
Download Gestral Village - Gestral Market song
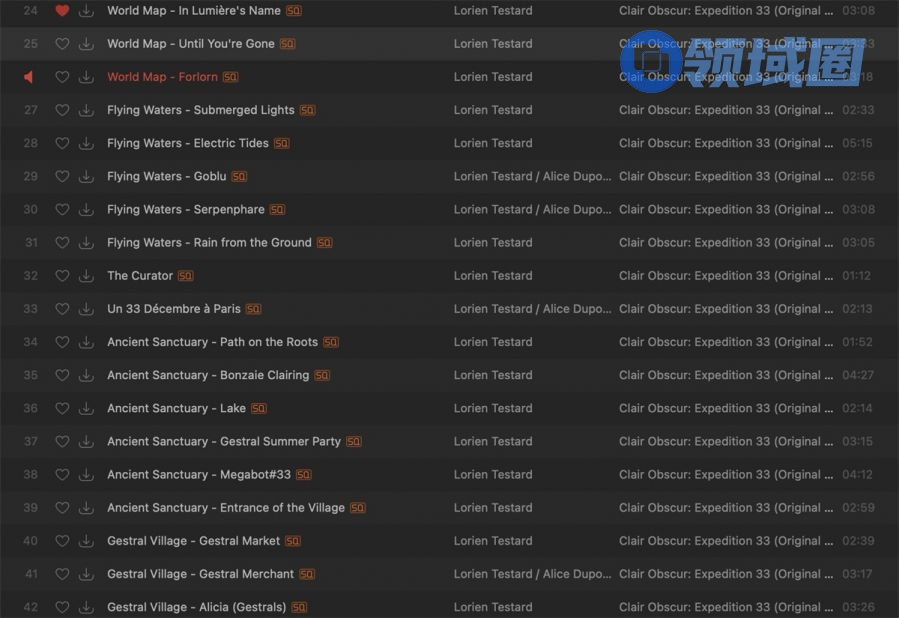pos(87,541)
